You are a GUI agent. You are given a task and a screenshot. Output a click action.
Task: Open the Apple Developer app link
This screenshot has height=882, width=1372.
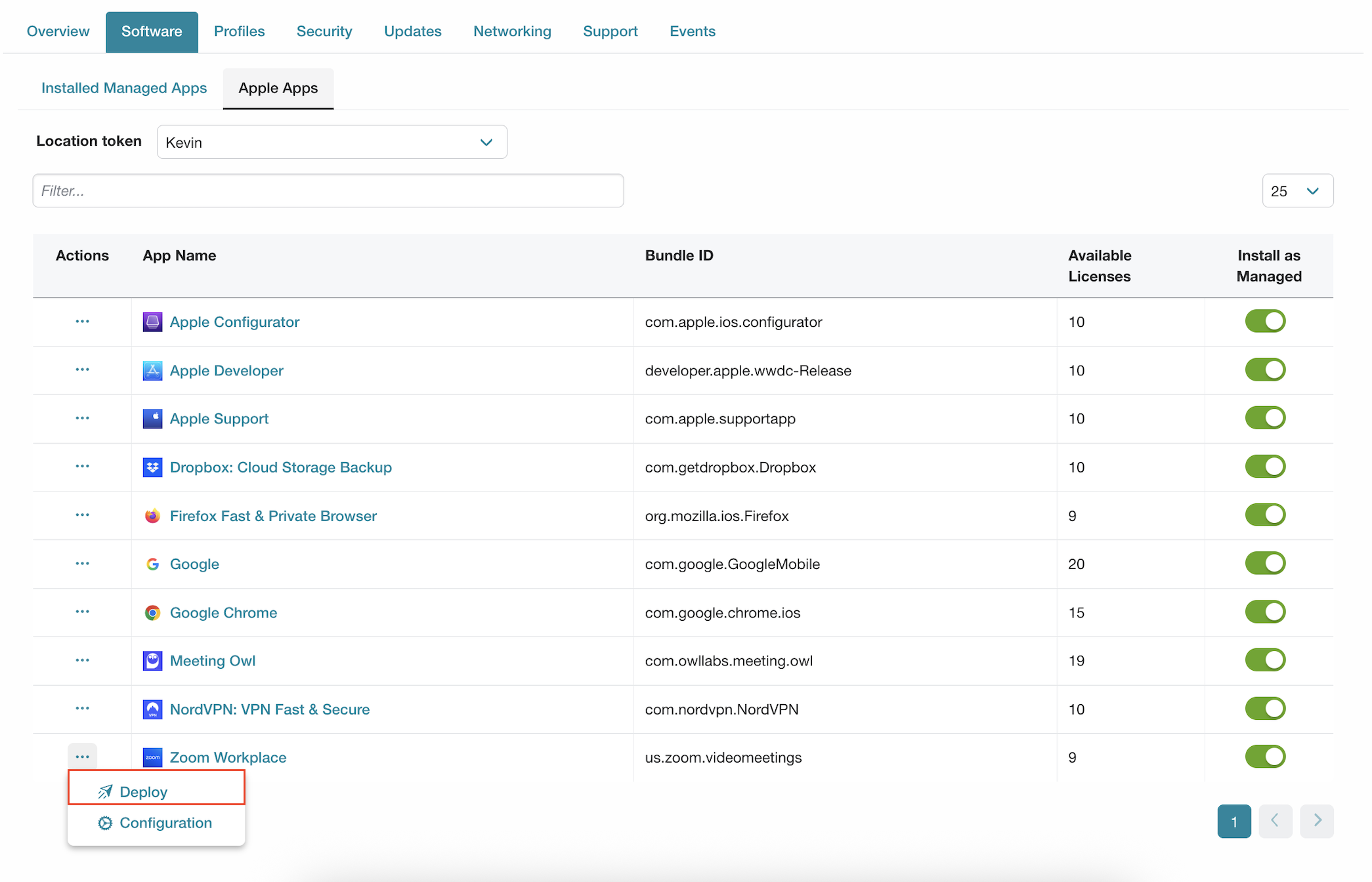[x=226, y=371]
